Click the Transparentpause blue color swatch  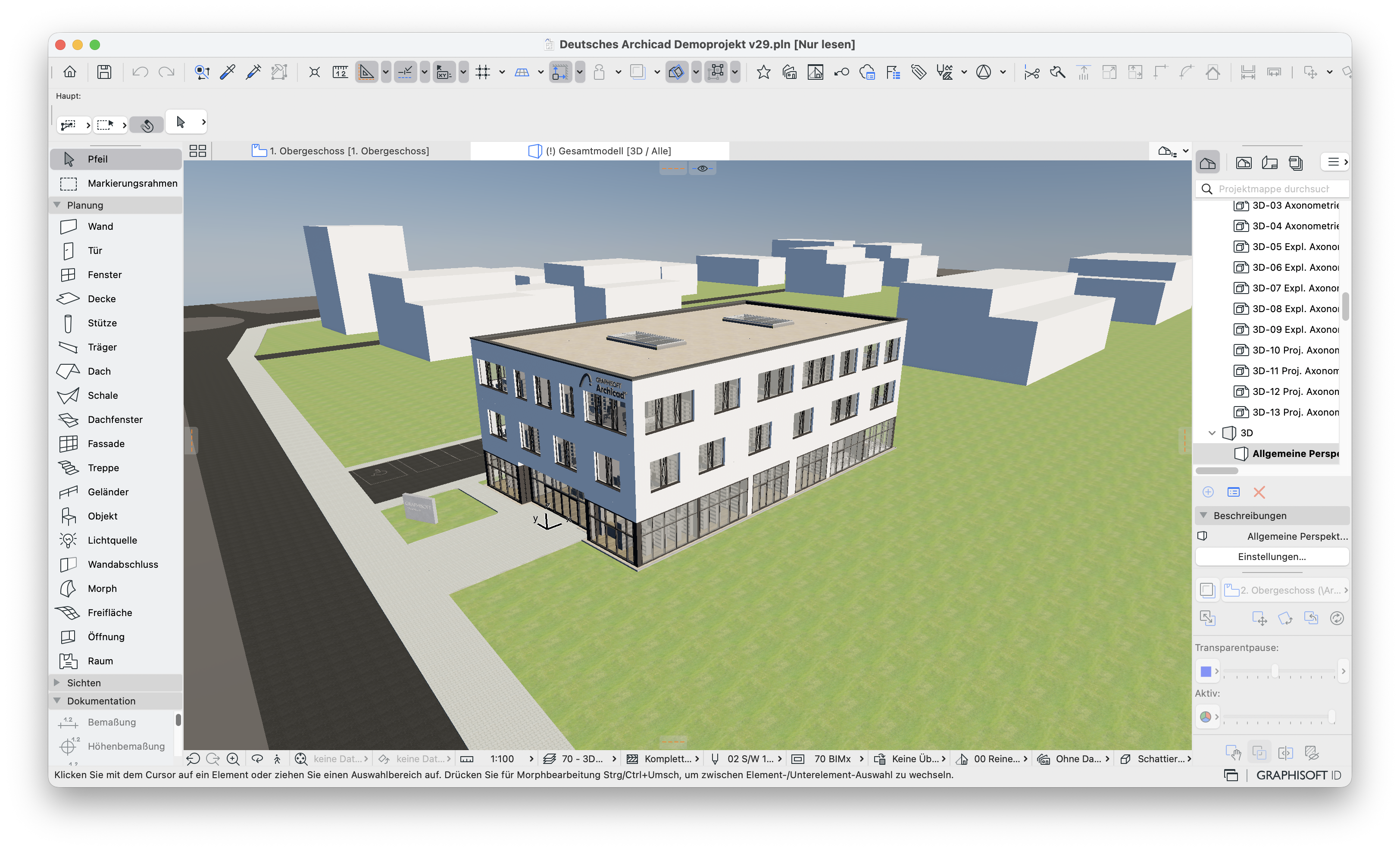(x=1206, y=672)
